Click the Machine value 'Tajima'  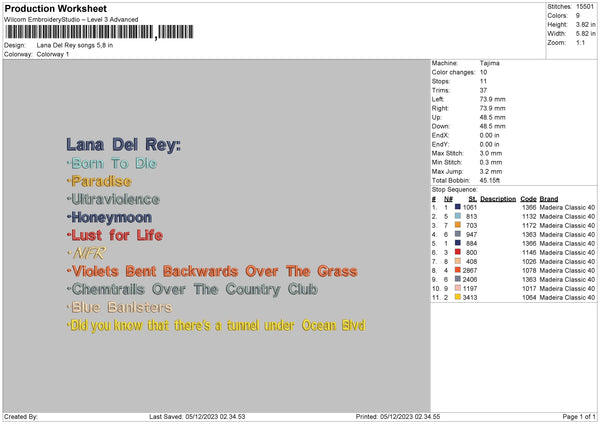click(x=489, y=63)
